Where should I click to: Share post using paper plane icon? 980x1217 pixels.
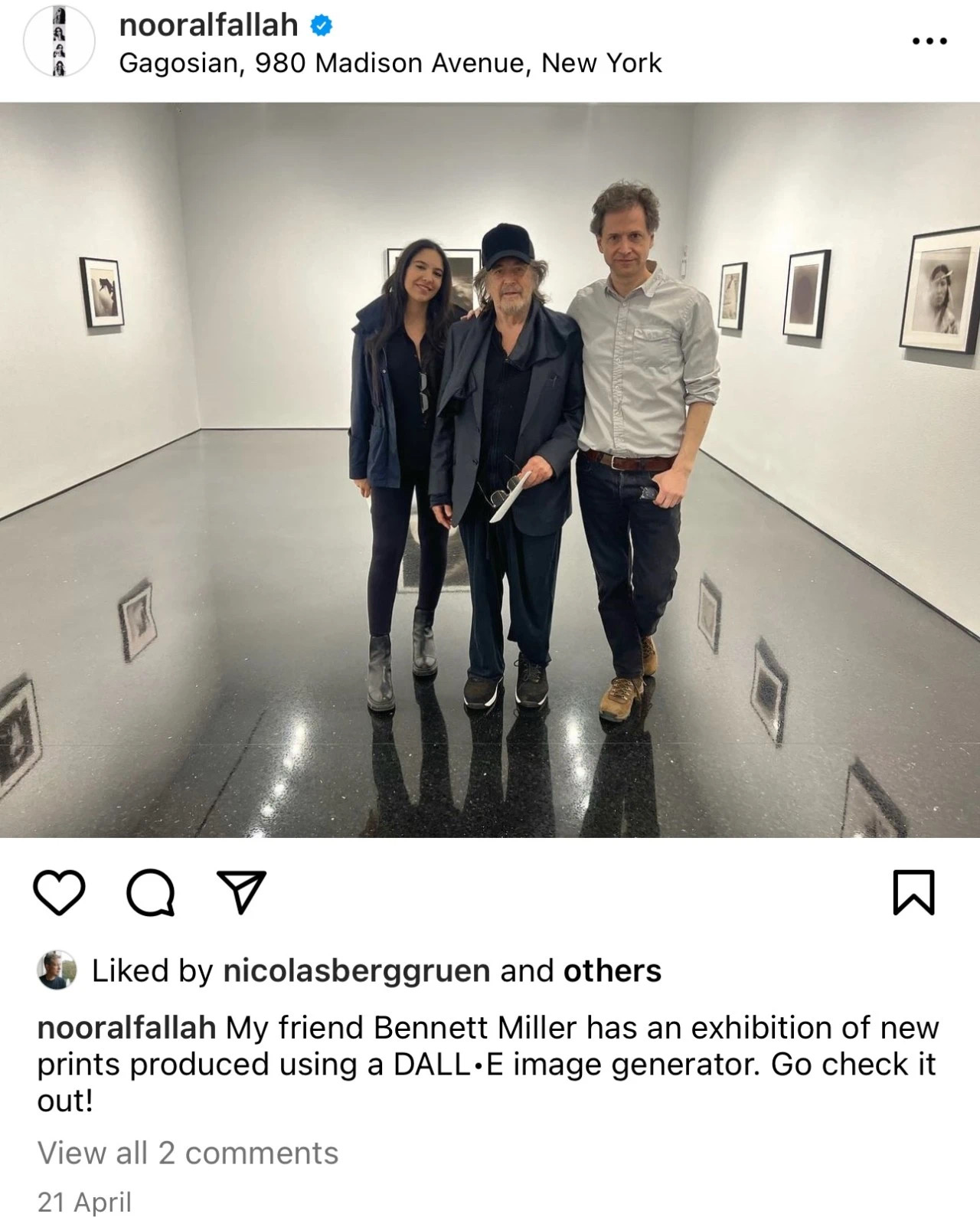(242, 892)
